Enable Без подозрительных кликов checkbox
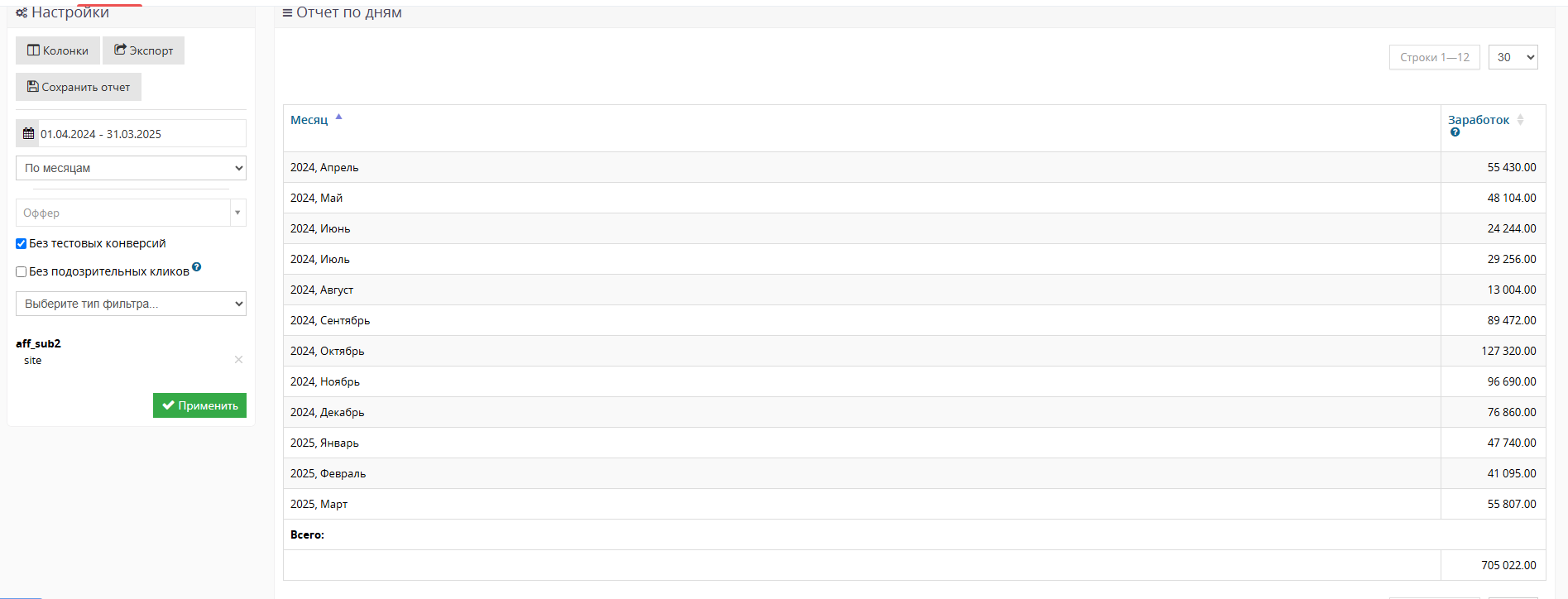This screenshot has width=1568, height=599. 22,272
